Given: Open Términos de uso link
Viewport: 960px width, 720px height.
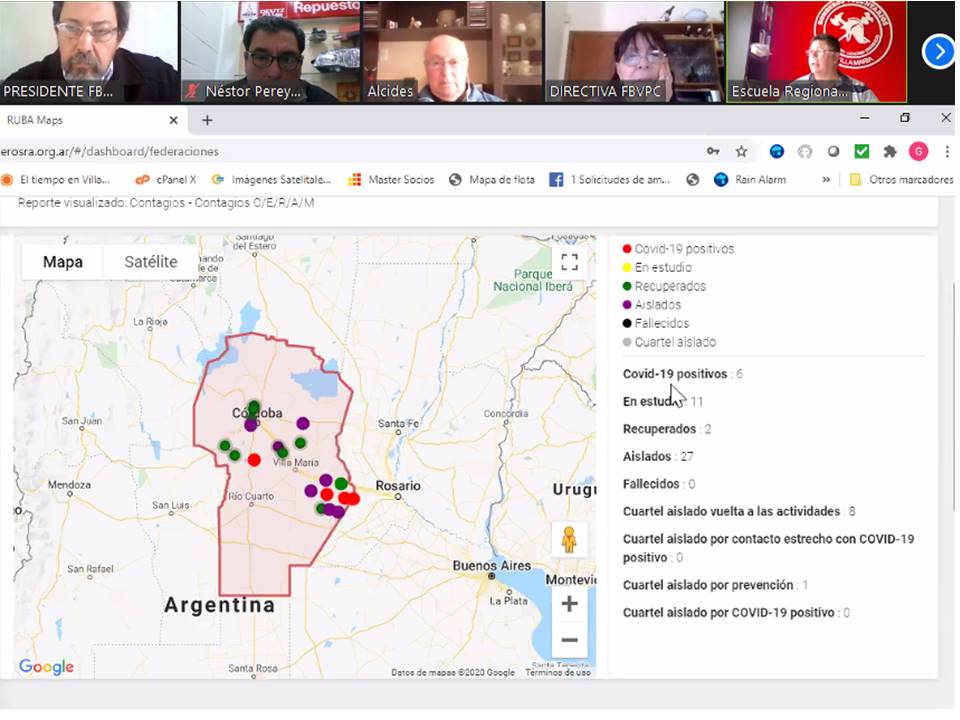Looking at the screenshot, I should tap(558, 672).
